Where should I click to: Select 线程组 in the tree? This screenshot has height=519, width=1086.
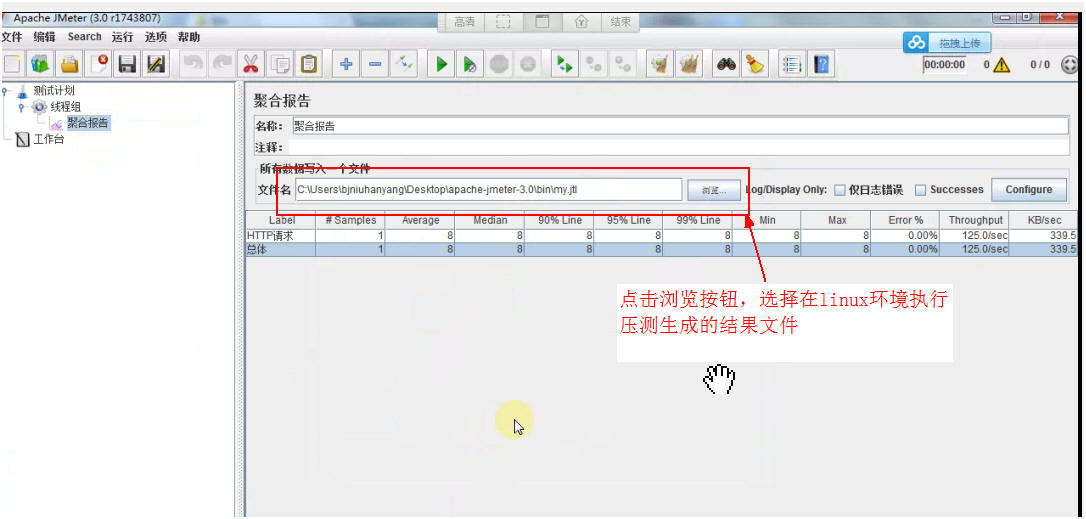66,107
